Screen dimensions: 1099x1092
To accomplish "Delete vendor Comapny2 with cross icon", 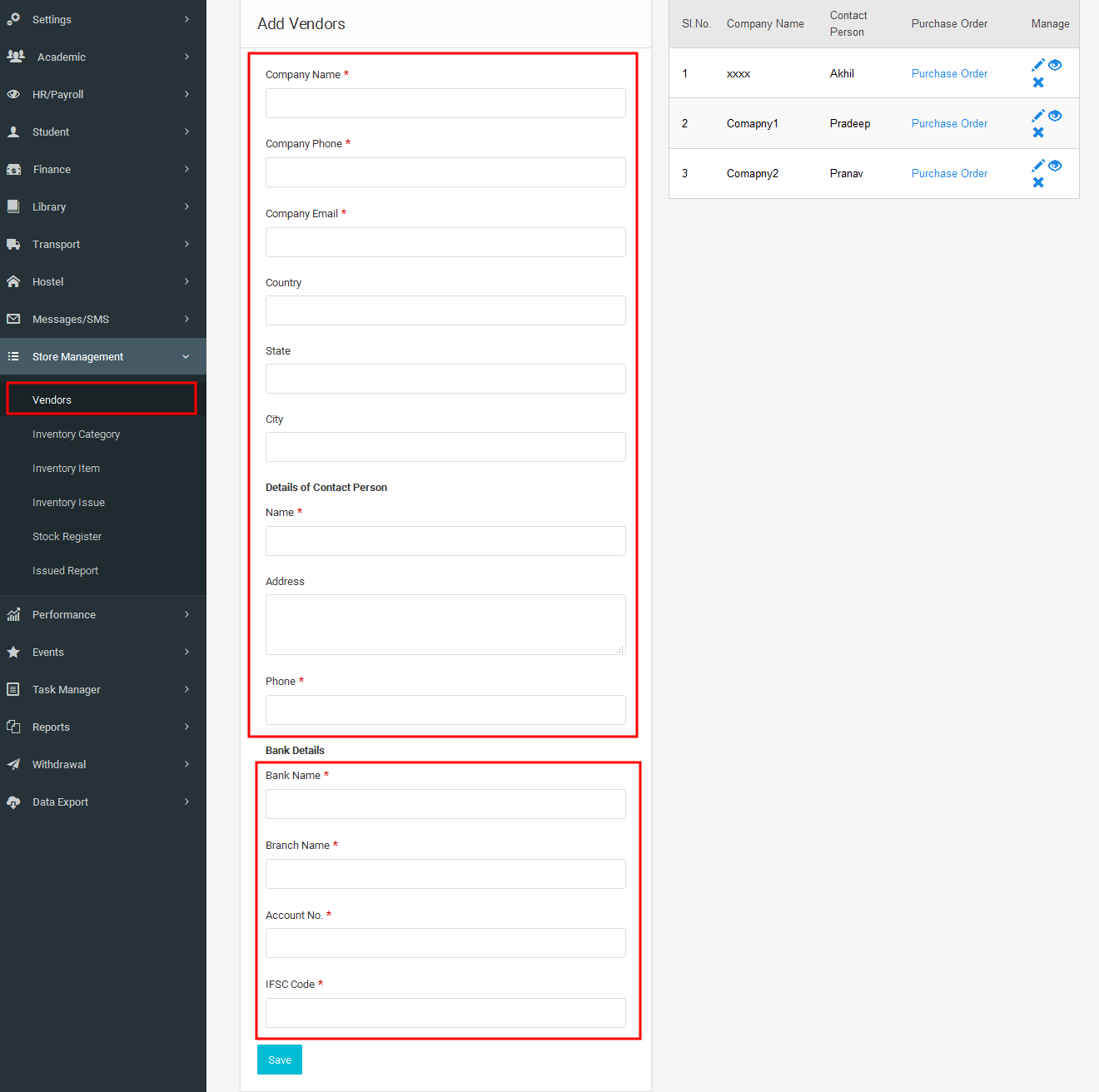I will [1038, 182].
